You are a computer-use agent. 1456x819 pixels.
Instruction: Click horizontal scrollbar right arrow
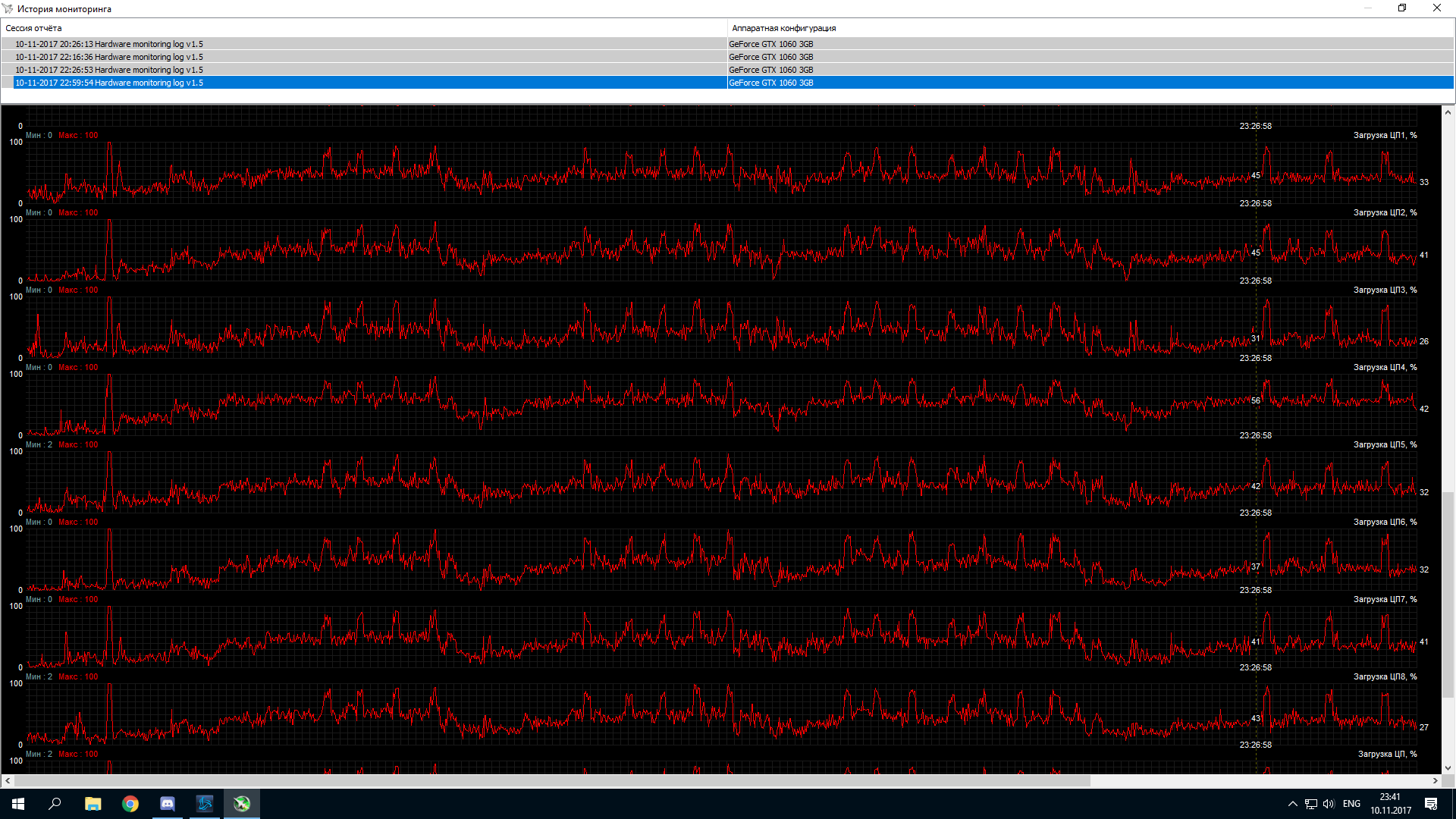(x=1435, y=780)
